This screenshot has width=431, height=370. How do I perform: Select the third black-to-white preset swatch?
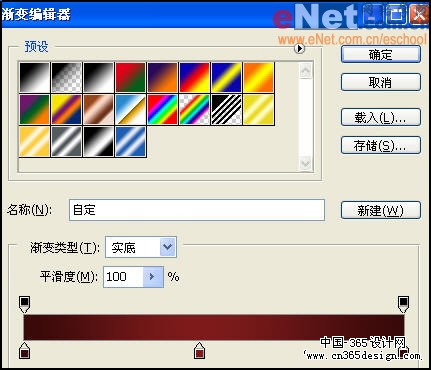click(98, 77)
